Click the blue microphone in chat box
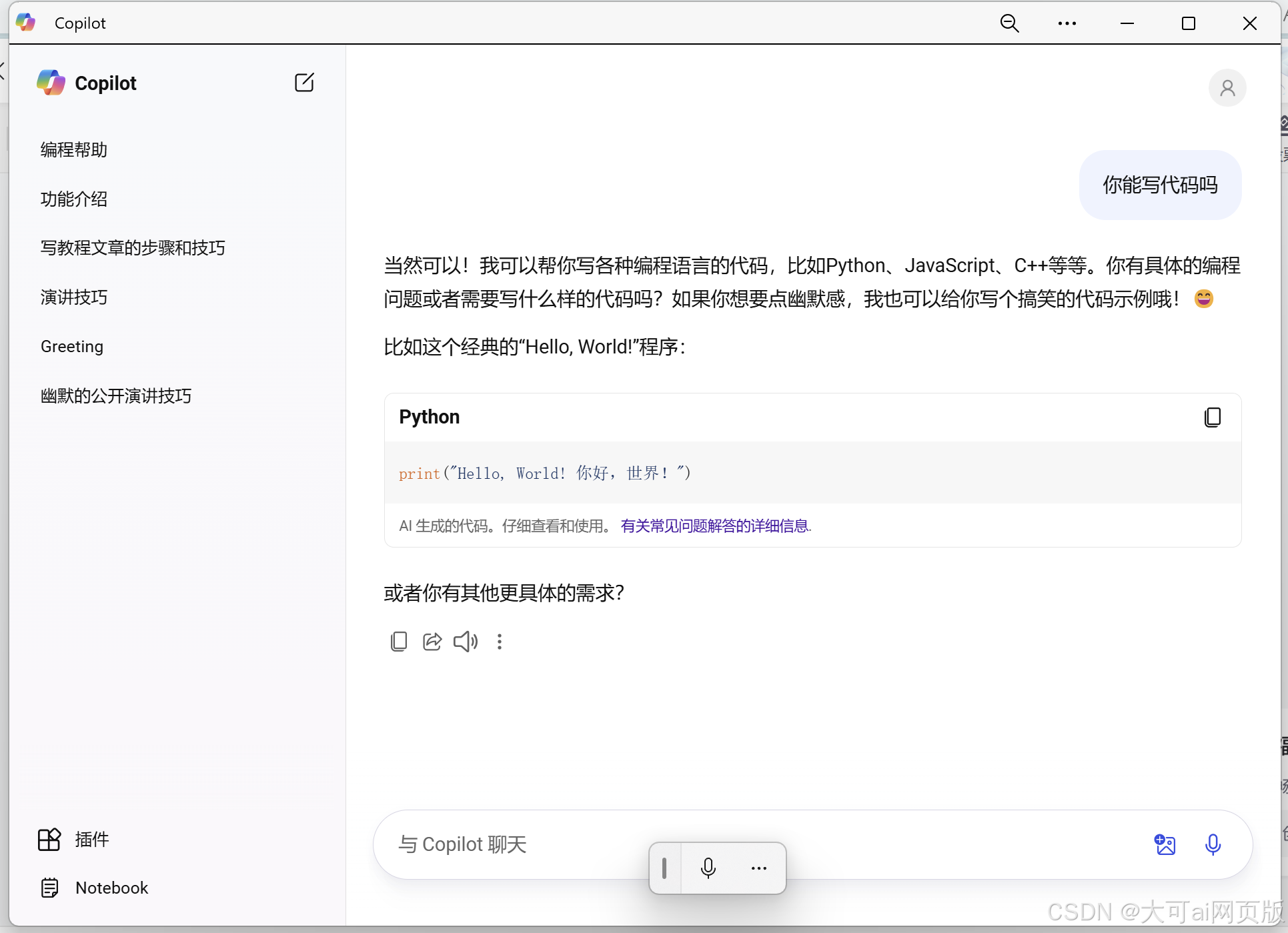Image resolution: width=1288 pixels, height=933 pixels. 1213,844
